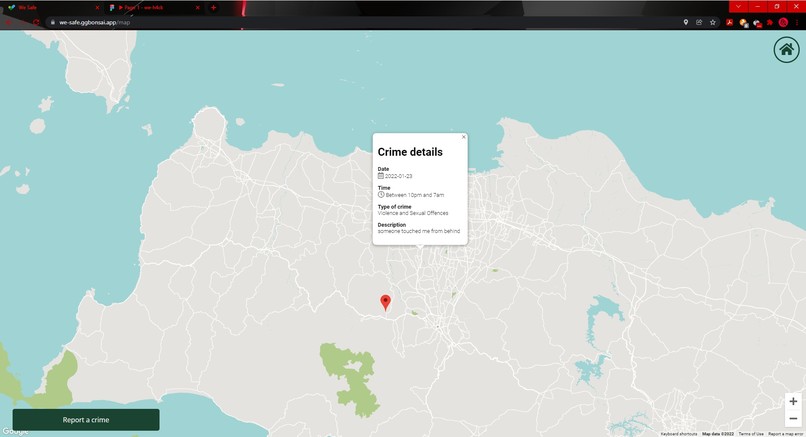Open location permission icon in address bar
806x437 pixels.
686,22
